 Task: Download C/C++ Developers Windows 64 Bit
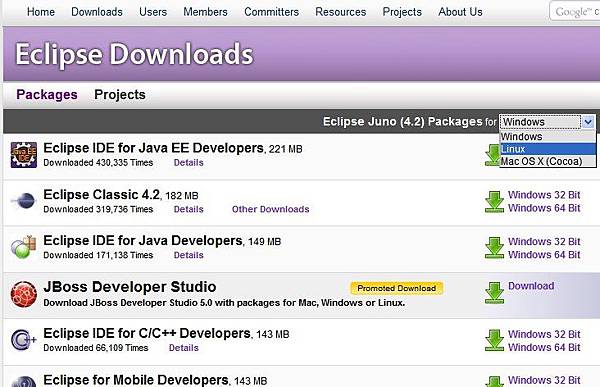coord(544,348)
